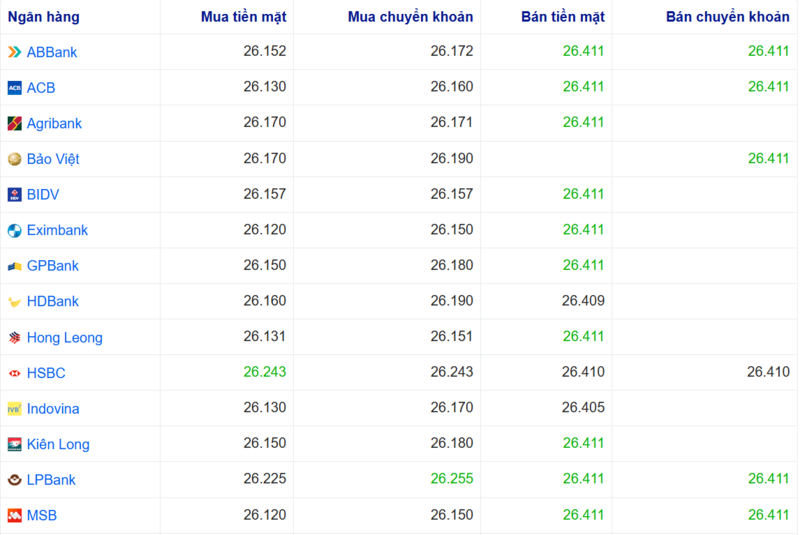Click the Eximbank logo icon
The image size is (800, 535).
[14, 231]
